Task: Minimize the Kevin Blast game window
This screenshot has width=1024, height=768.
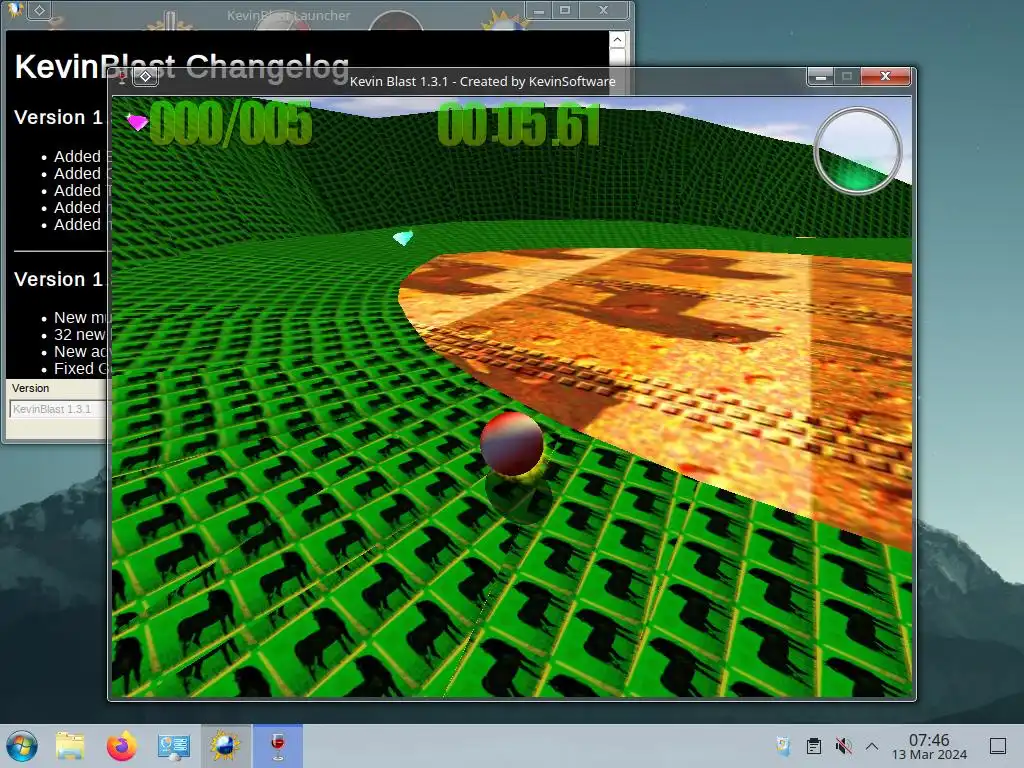Action: tap(821, 77)
